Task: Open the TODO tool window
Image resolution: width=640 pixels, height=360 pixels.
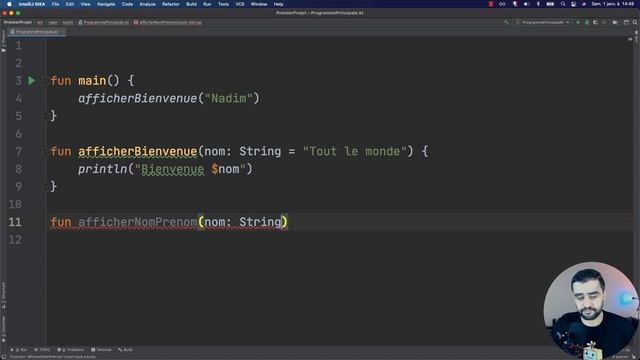Action: click(42, 350)
